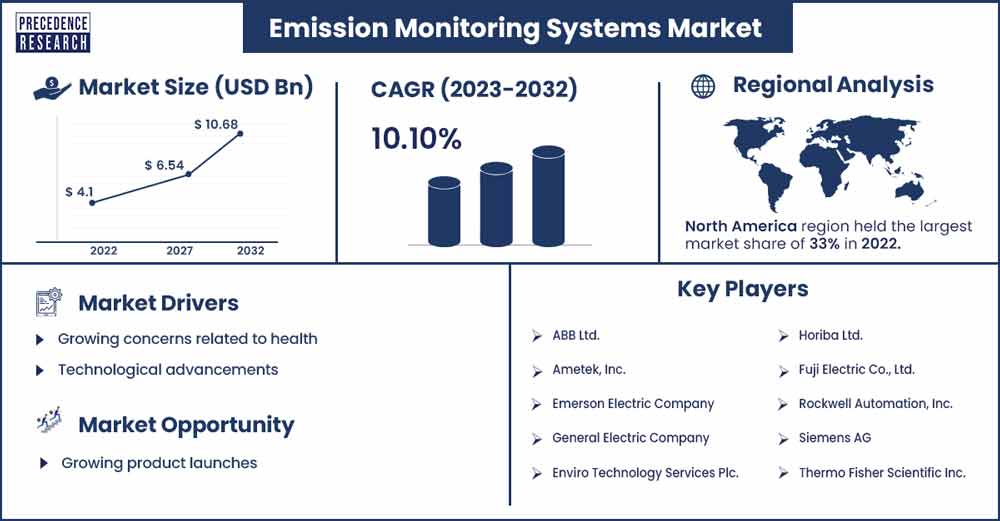Click the arrow bullet before Horiba Ltd.
Image resolution: width=1000 pixels, height=521 pixels.
pyautogui.click(x=783, y=335)
